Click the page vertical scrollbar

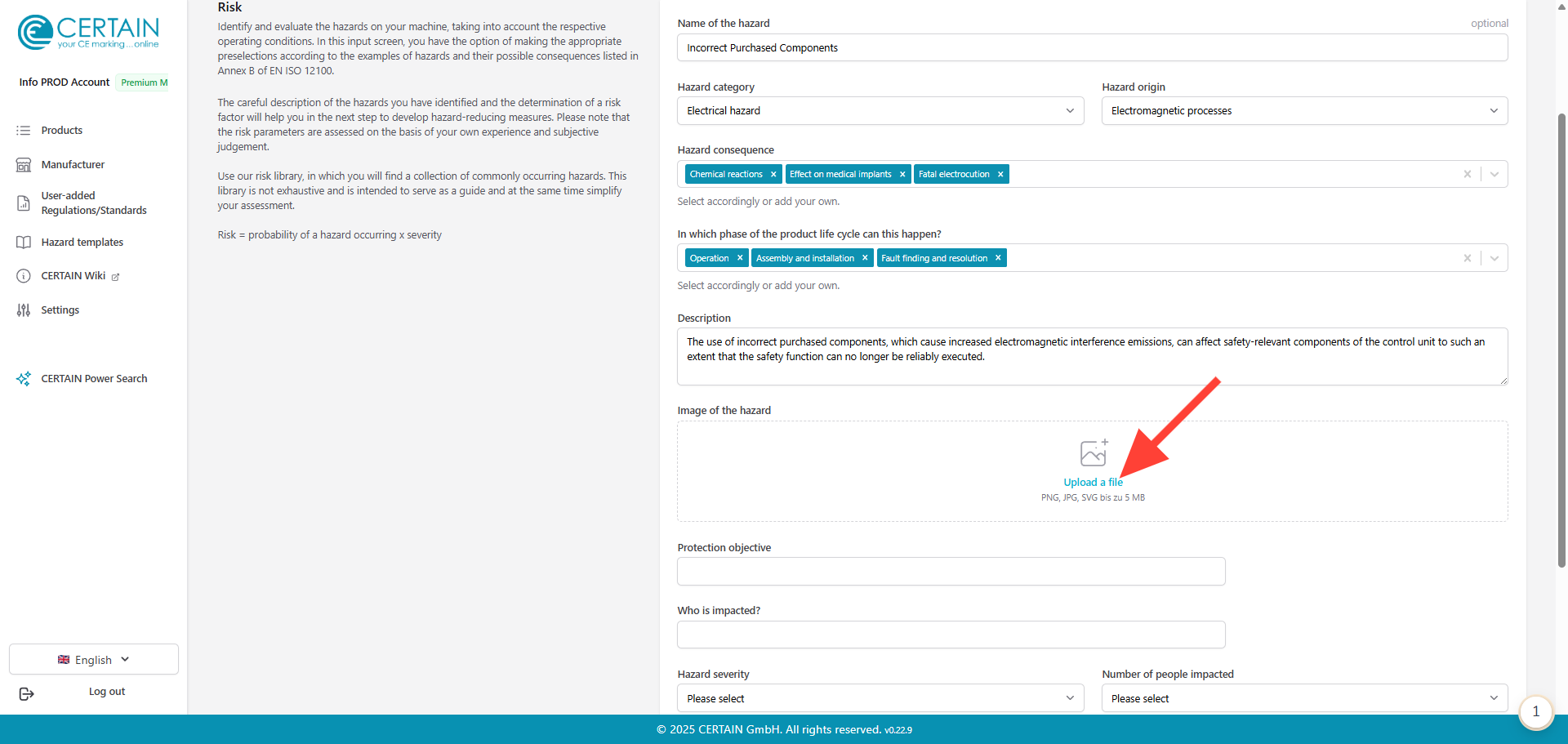pyautogui.click(x=1561, y=340)
